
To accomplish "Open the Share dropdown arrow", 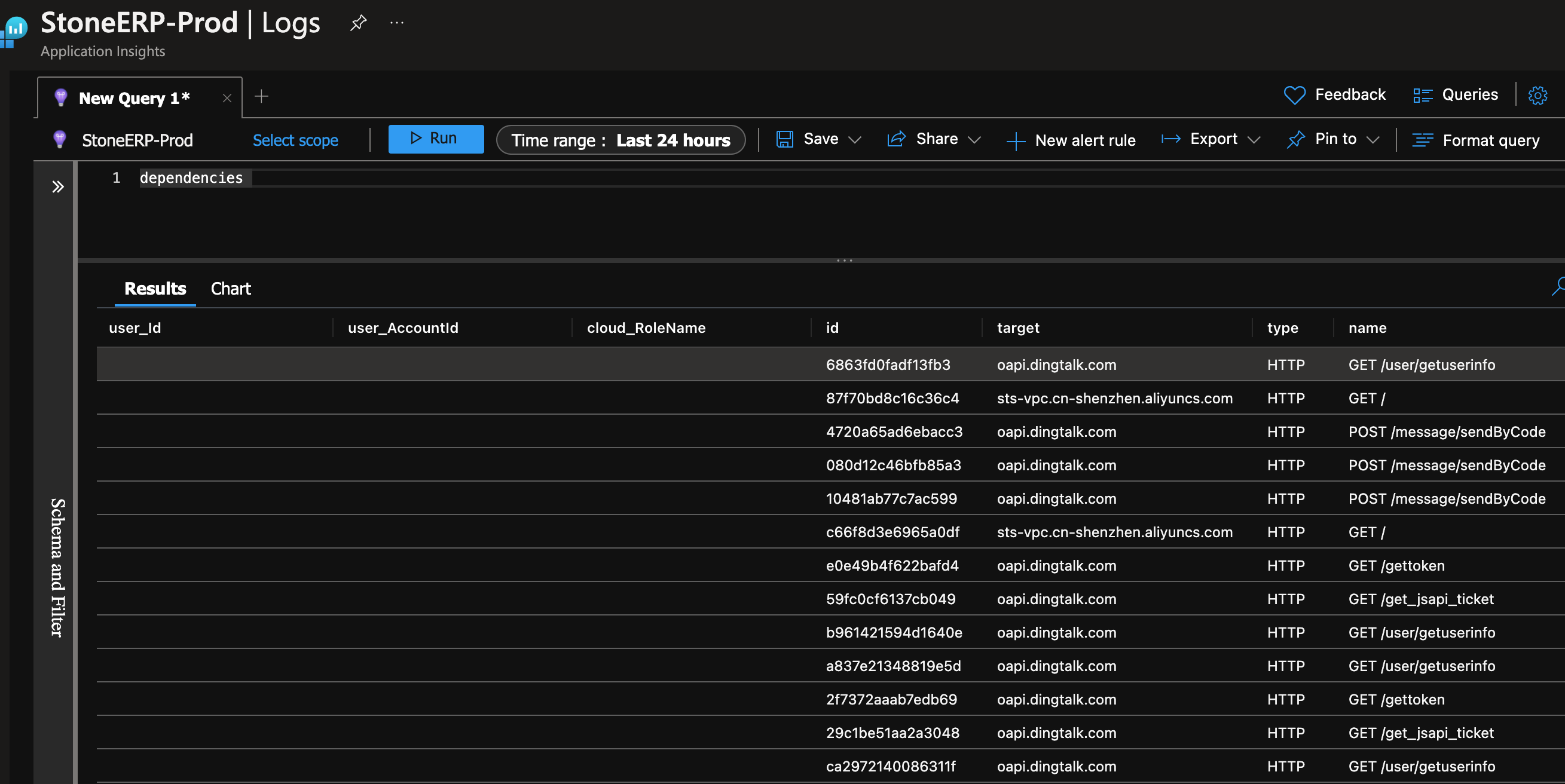I will click(976, 140).
